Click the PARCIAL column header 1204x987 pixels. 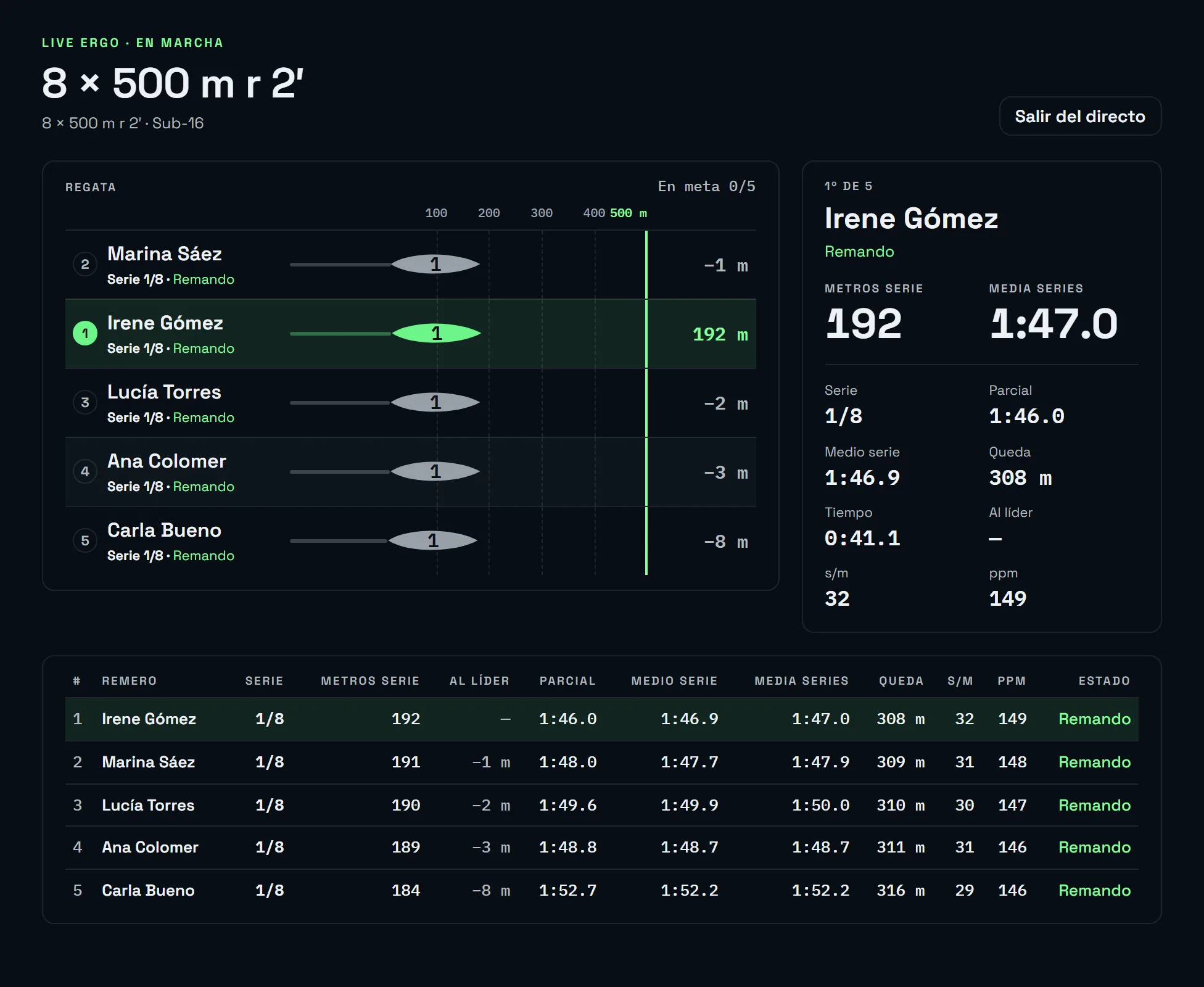click(567, 680)
